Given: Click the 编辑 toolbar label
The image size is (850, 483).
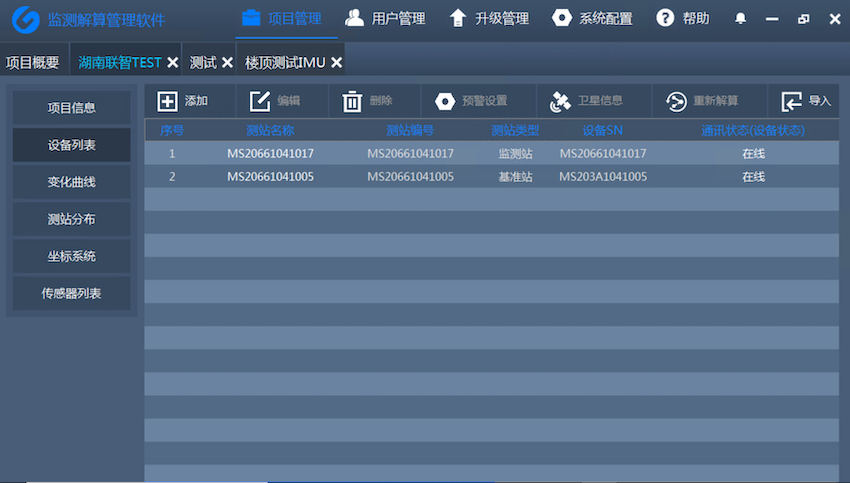Looking at the screenshot, I should click(x=289, y=101).
